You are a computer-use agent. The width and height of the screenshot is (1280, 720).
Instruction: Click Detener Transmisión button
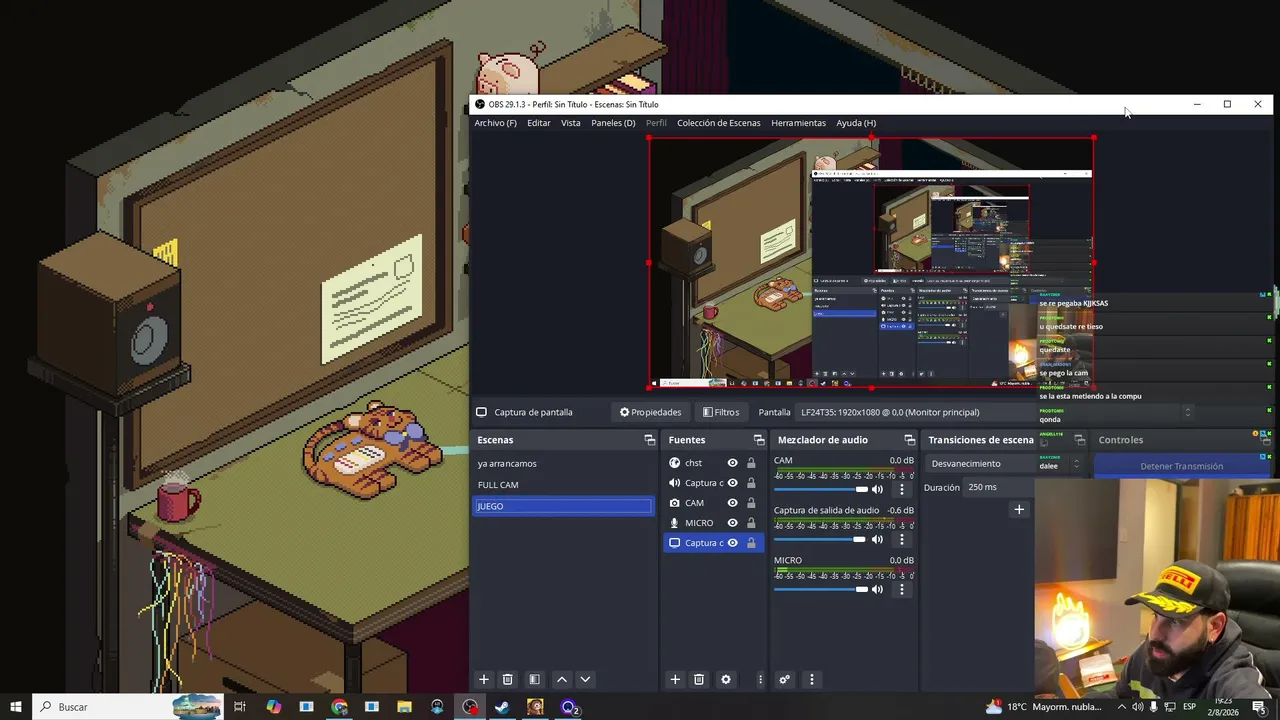[1182, 466]
